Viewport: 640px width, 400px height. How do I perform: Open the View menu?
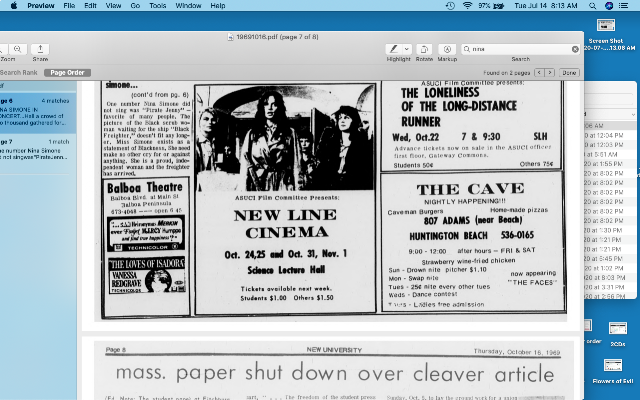pos(113,6)
